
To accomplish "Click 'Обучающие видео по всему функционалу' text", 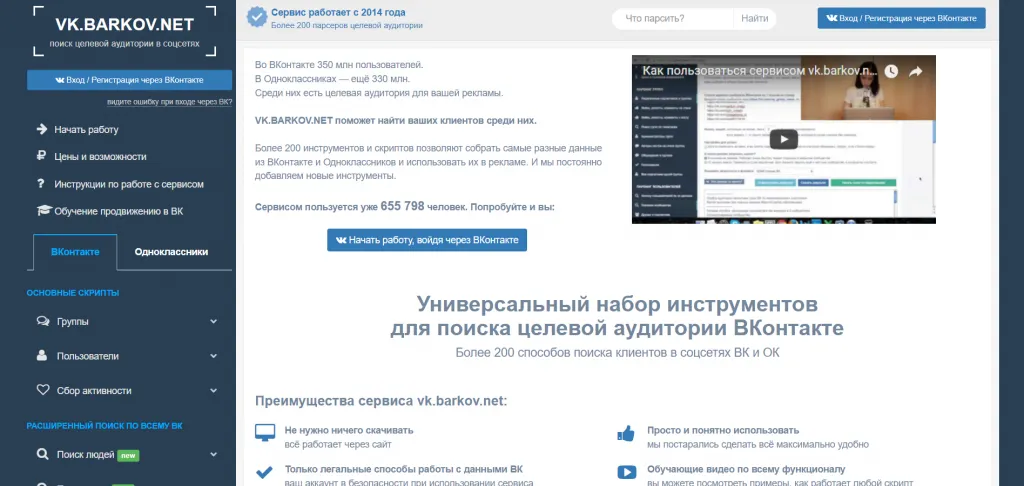I will point(746,469).
